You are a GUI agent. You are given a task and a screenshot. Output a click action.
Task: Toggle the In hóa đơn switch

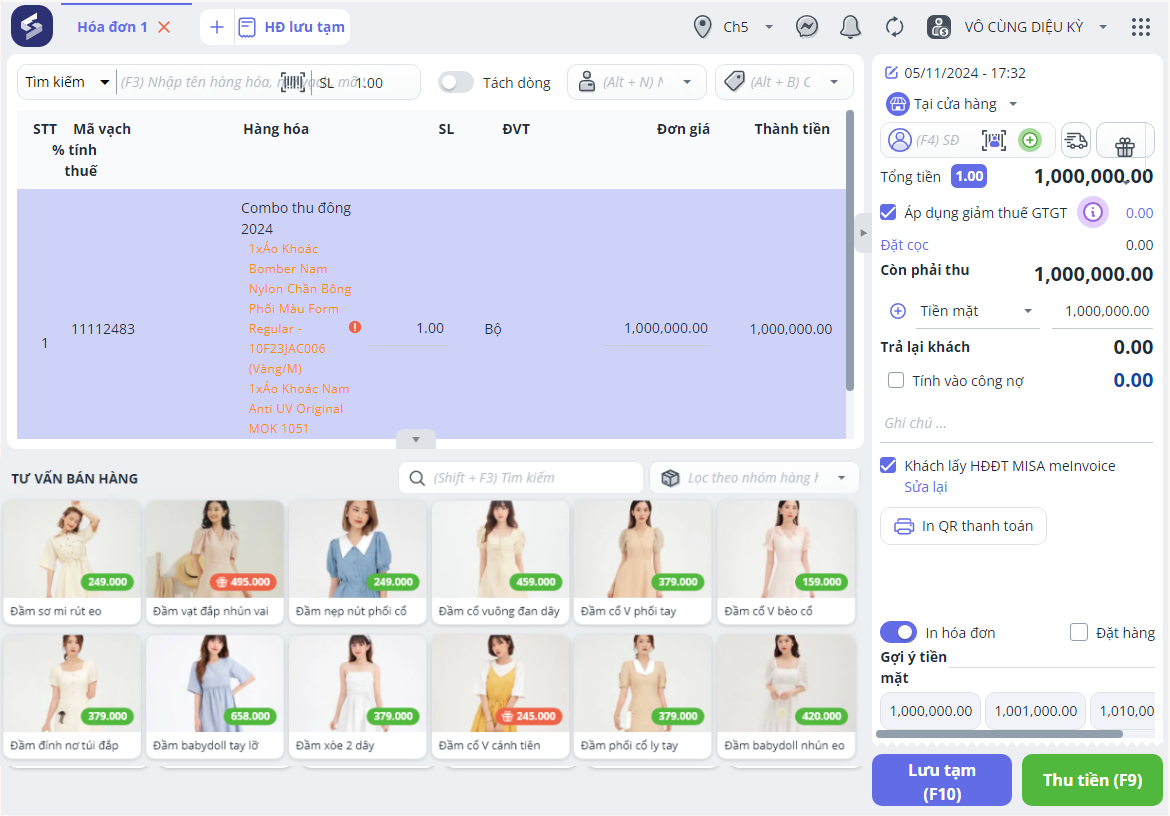coord(898,633)
